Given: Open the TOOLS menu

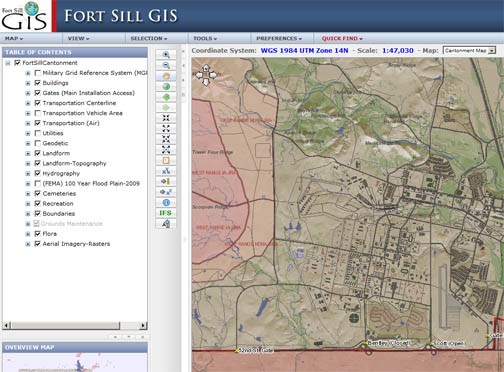Looking at the screenshot, I should [x=205, y=38].
